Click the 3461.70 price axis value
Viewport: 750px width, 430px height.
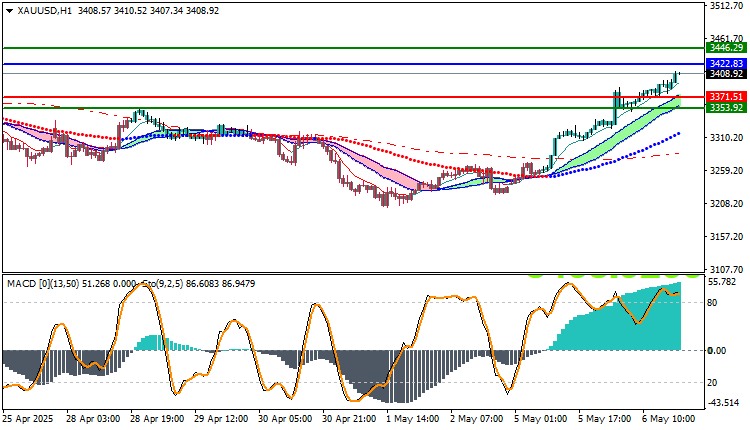pos(726,38)
